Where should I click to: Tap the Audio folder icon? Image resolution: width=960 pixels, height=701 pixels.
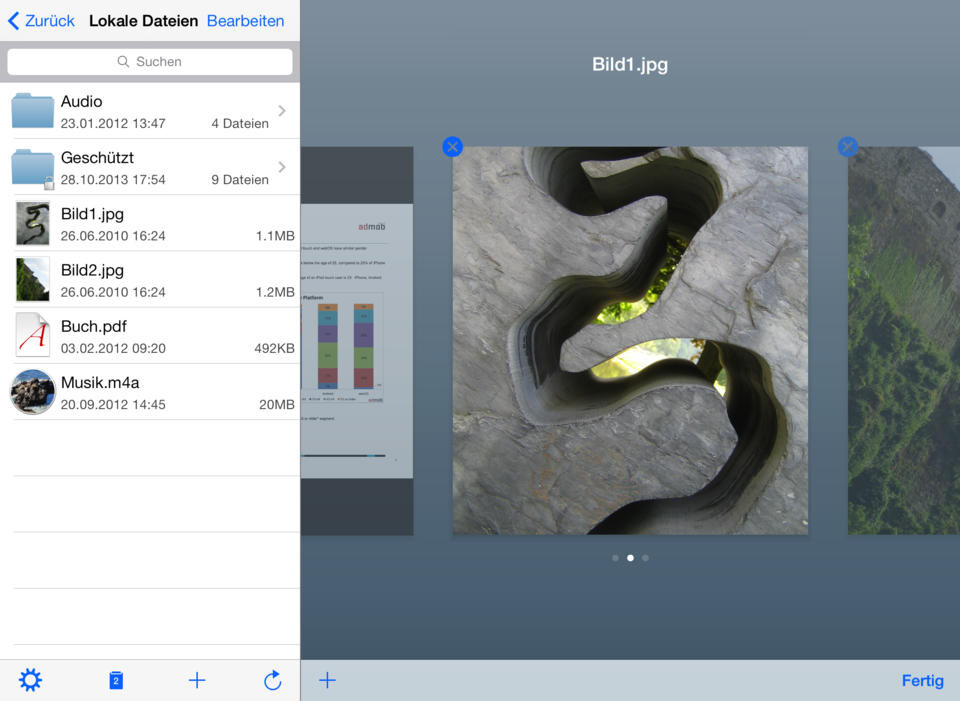pos(32,110)
